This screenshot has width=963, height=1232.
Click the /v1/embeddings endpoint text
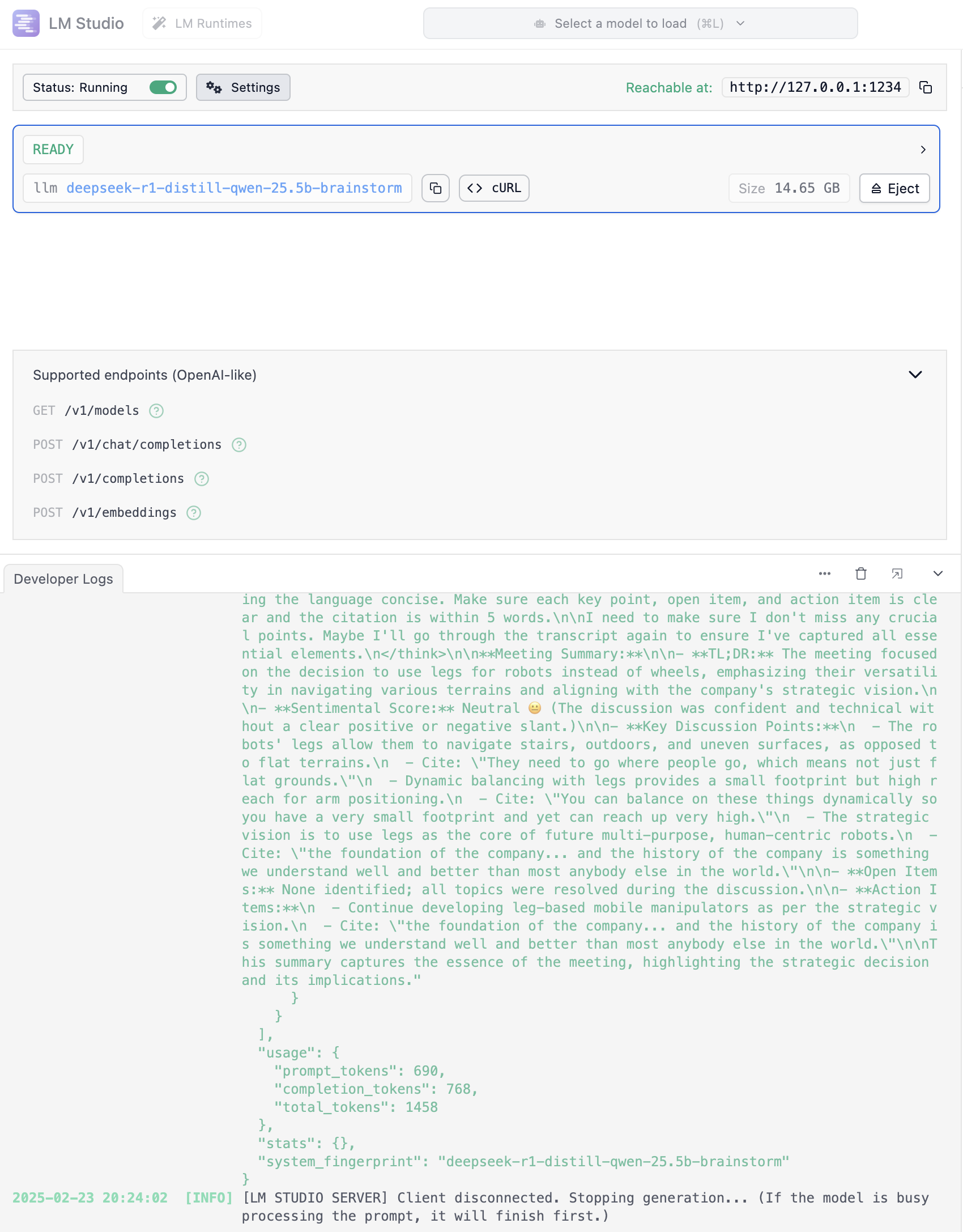124,513
